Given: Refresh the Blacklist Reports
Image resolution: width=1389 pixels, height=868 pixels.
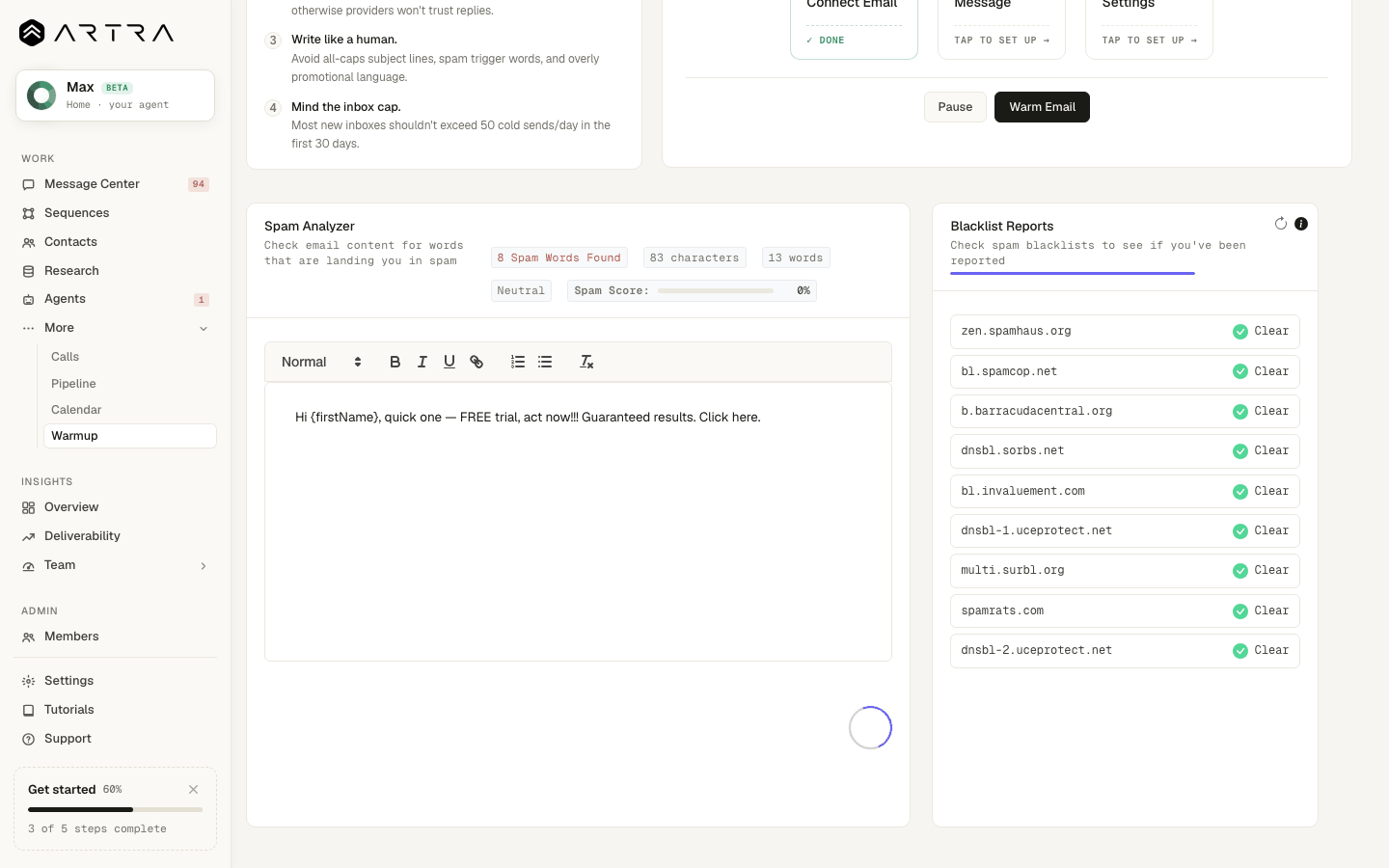Looking at the screenshot, I should [1281, 224].
